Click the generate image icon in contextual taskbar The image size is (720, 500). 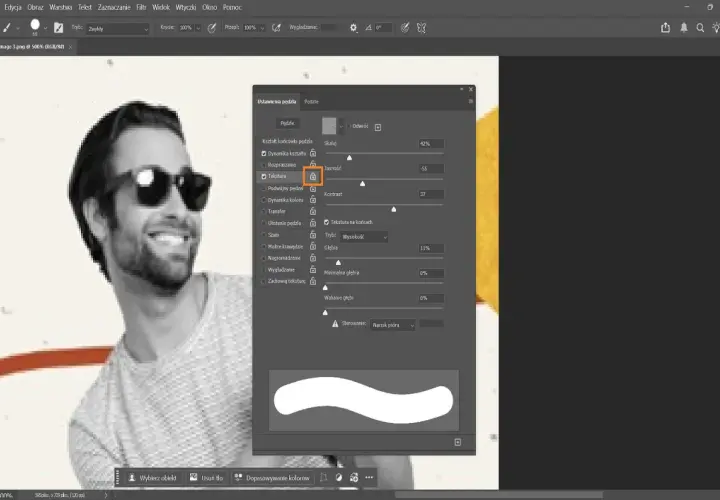(354, 478)
